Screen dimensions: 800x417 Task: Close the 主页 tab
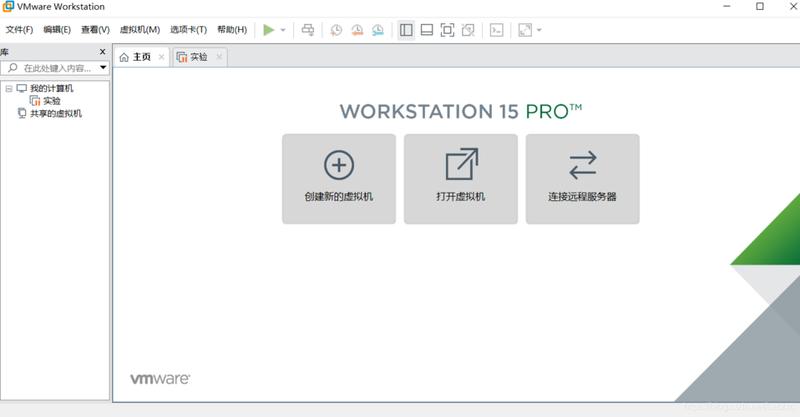pos(162,57)
